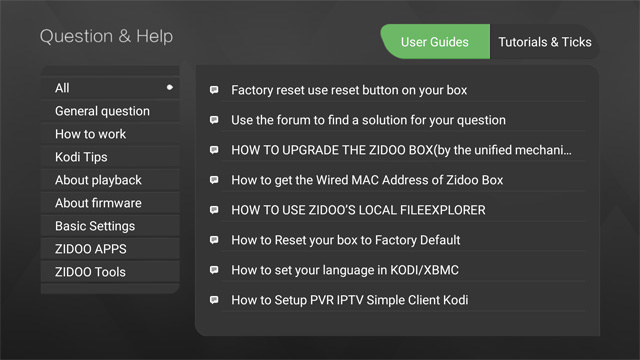Viewport: 640px width, 360px height.
Task: Click chat icon beside Use the forum entry
Action: pos(214,120)
